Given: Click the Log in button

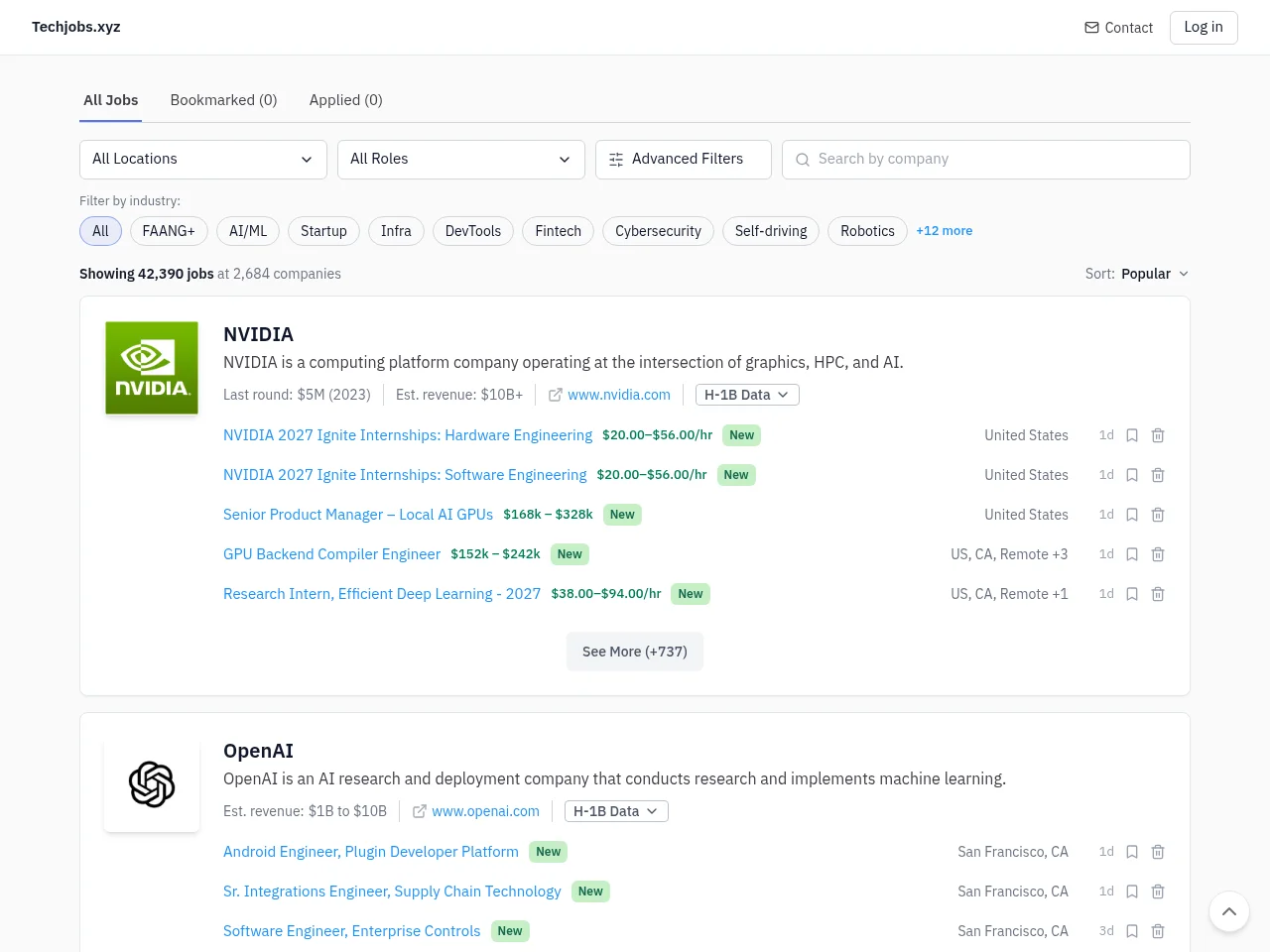Looking at the screenshot, I should (1204, 28).
